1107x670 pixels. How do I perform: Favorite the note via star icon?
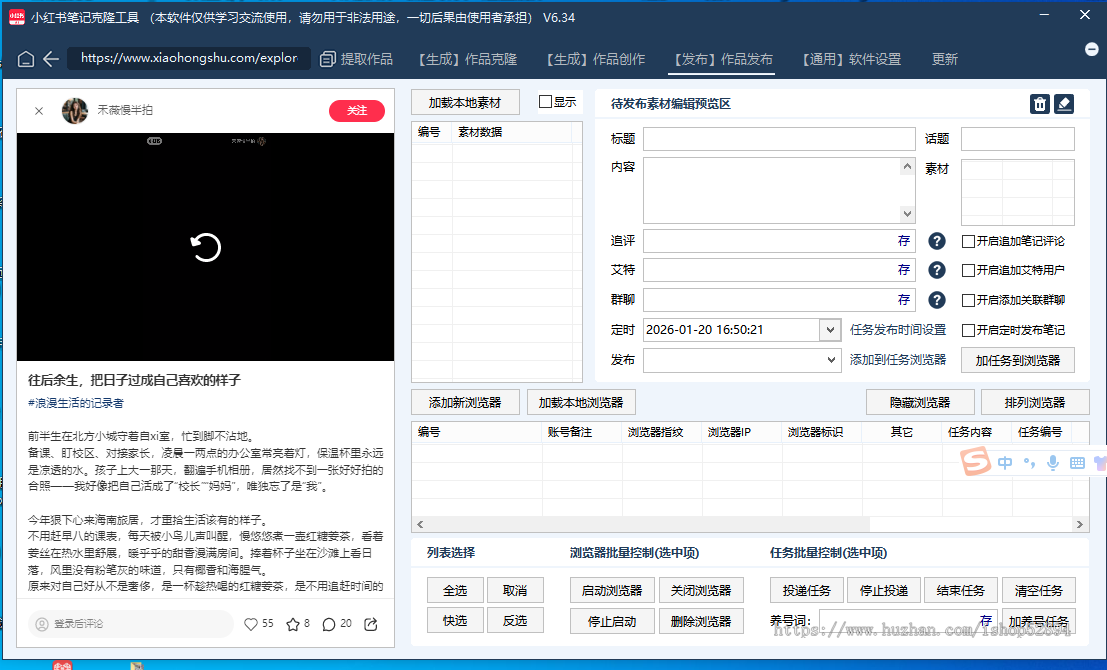pos(293,624)
